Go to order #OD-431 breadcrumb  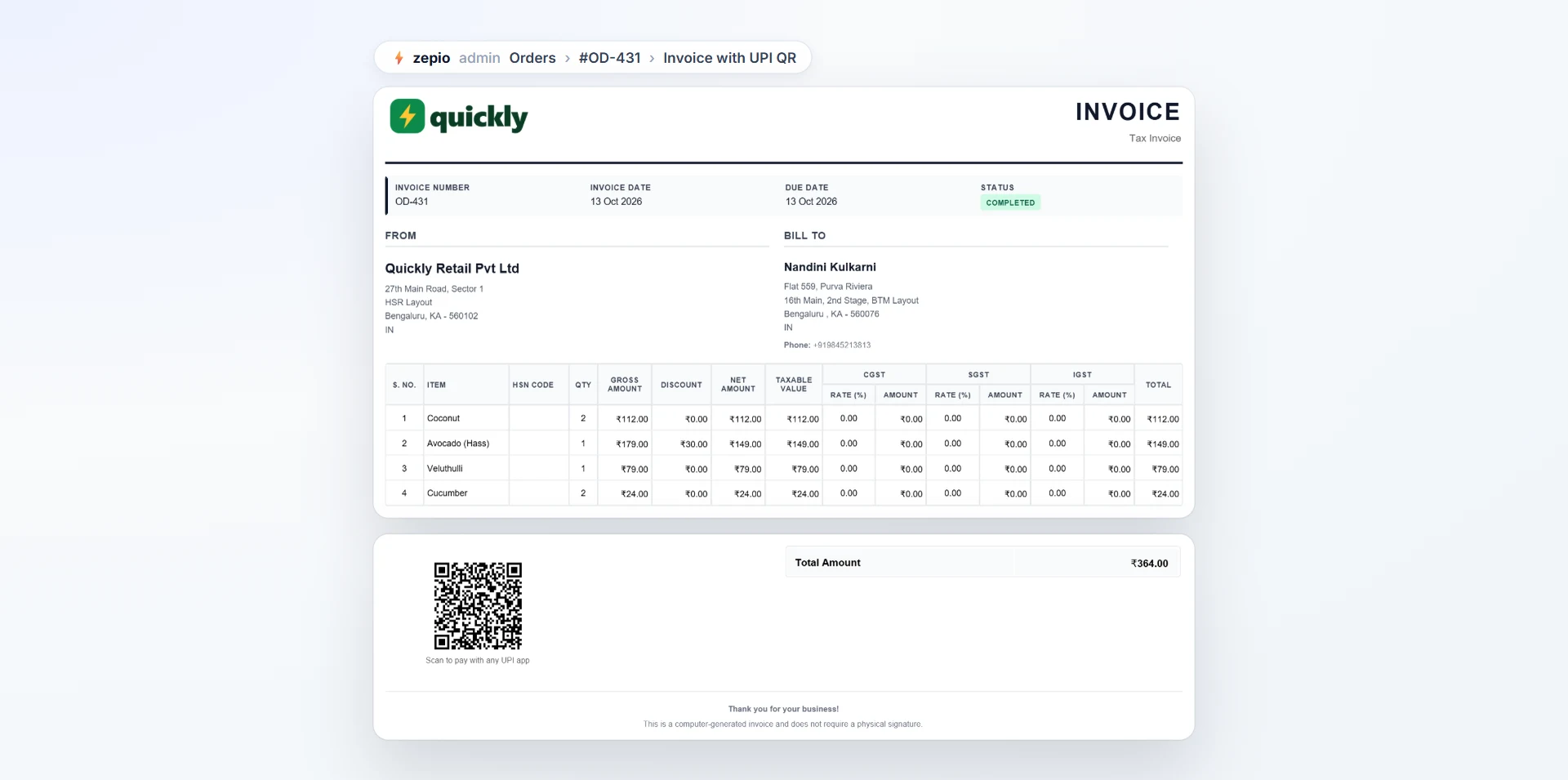(609, 58)
